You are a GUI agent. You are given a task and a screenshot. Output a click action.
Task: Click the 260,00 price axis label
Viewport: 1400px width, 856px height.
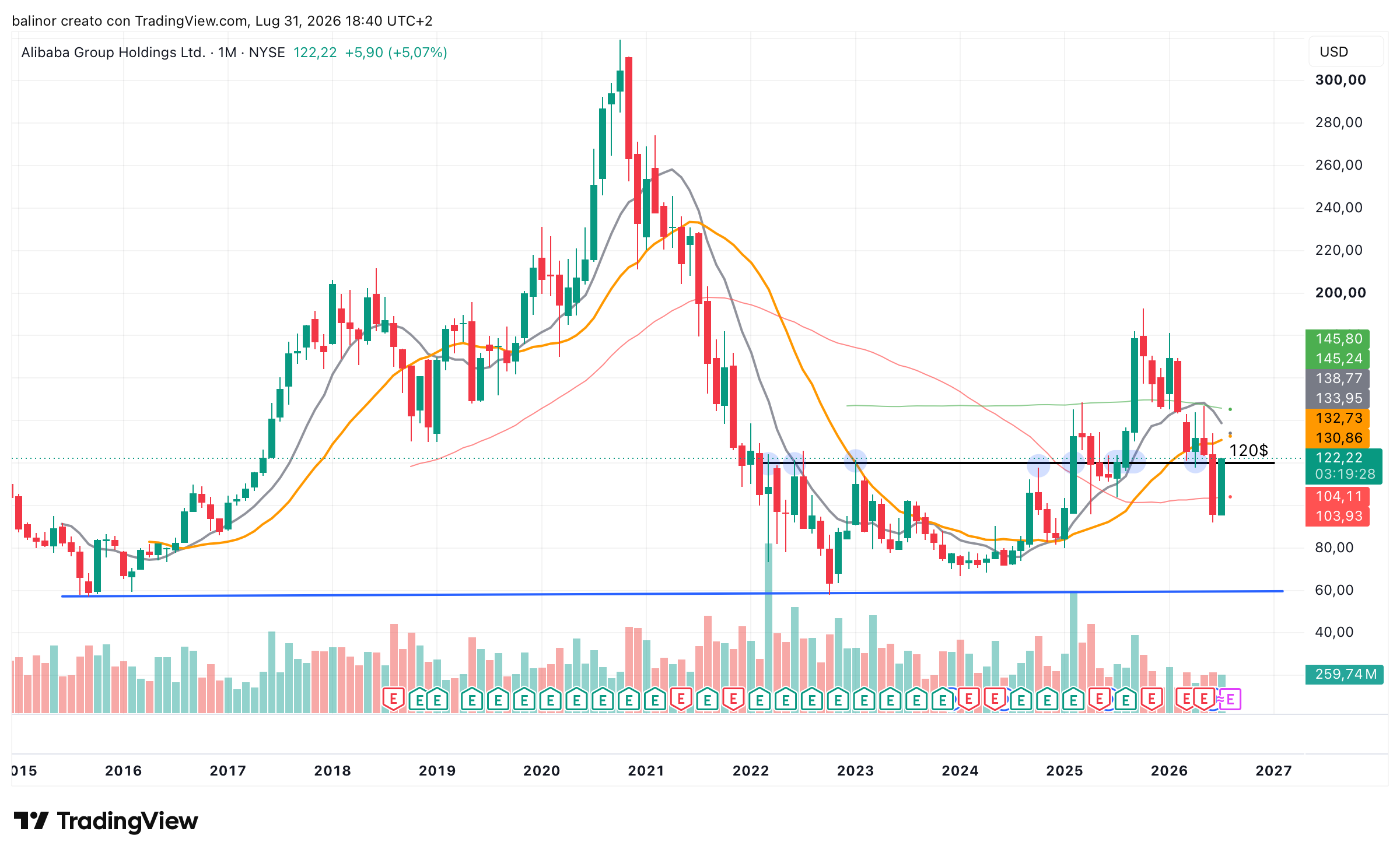[x=1339, y=165]
